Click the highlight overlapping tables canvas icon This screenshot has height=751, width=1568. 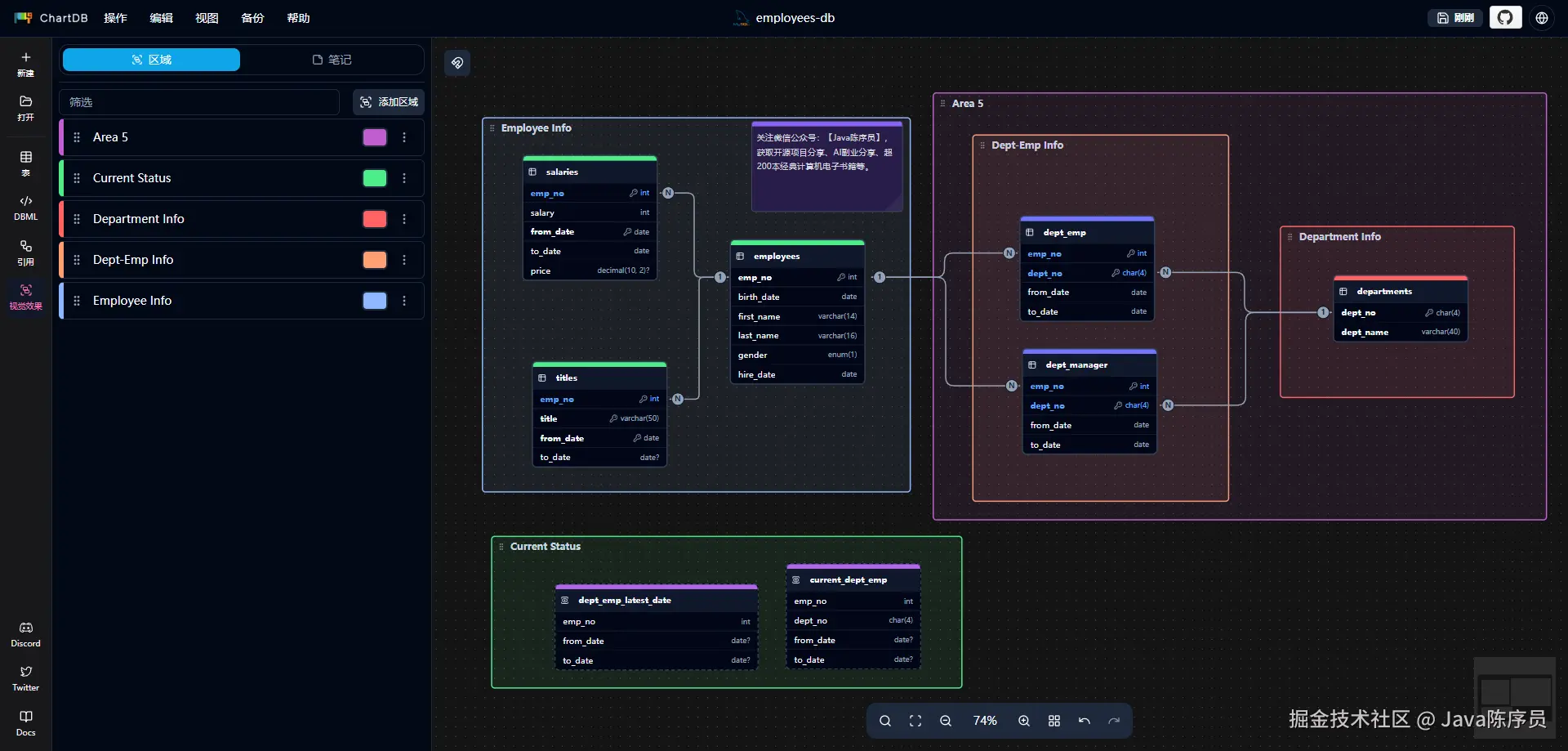click(x=457, y=63)
